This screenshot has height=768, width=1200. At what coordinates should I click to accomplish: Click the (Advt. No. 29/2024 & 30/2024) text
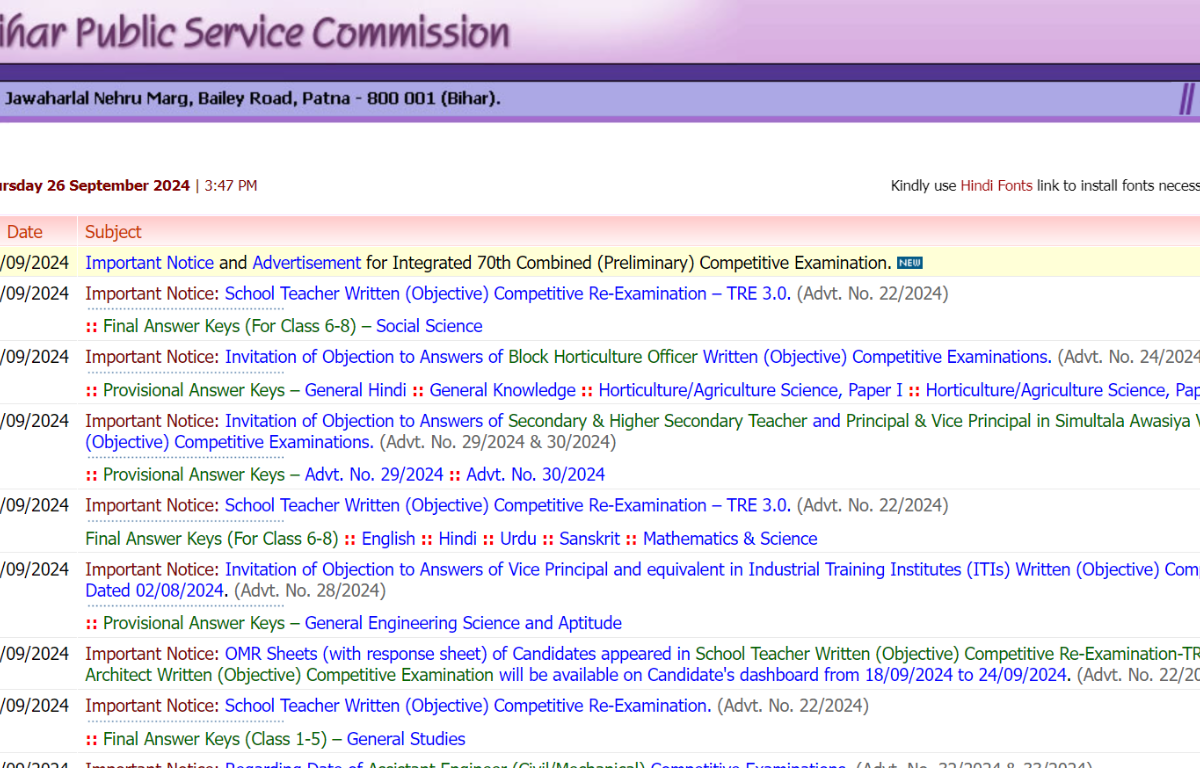[x=498, y=442]
